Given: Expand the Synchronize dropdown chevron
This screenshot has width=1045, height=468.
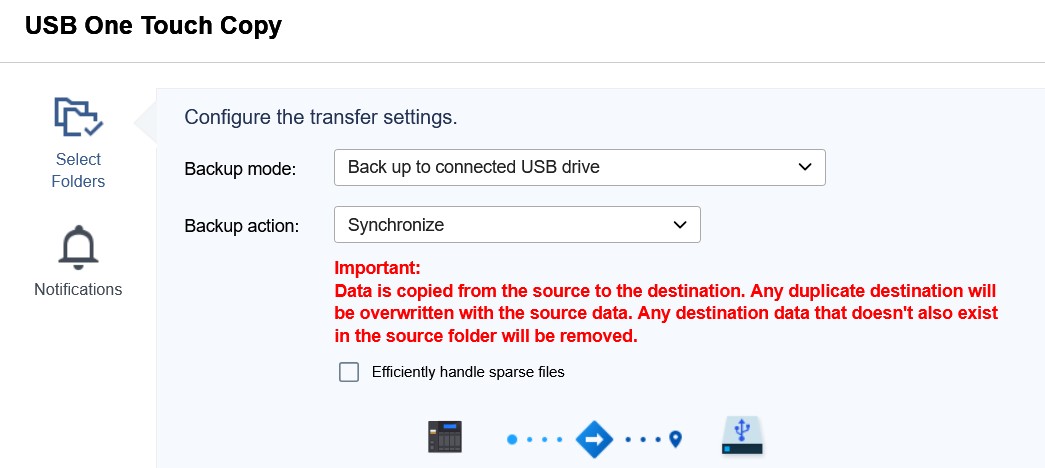Looking at the screenshot, I should point(680,225).
